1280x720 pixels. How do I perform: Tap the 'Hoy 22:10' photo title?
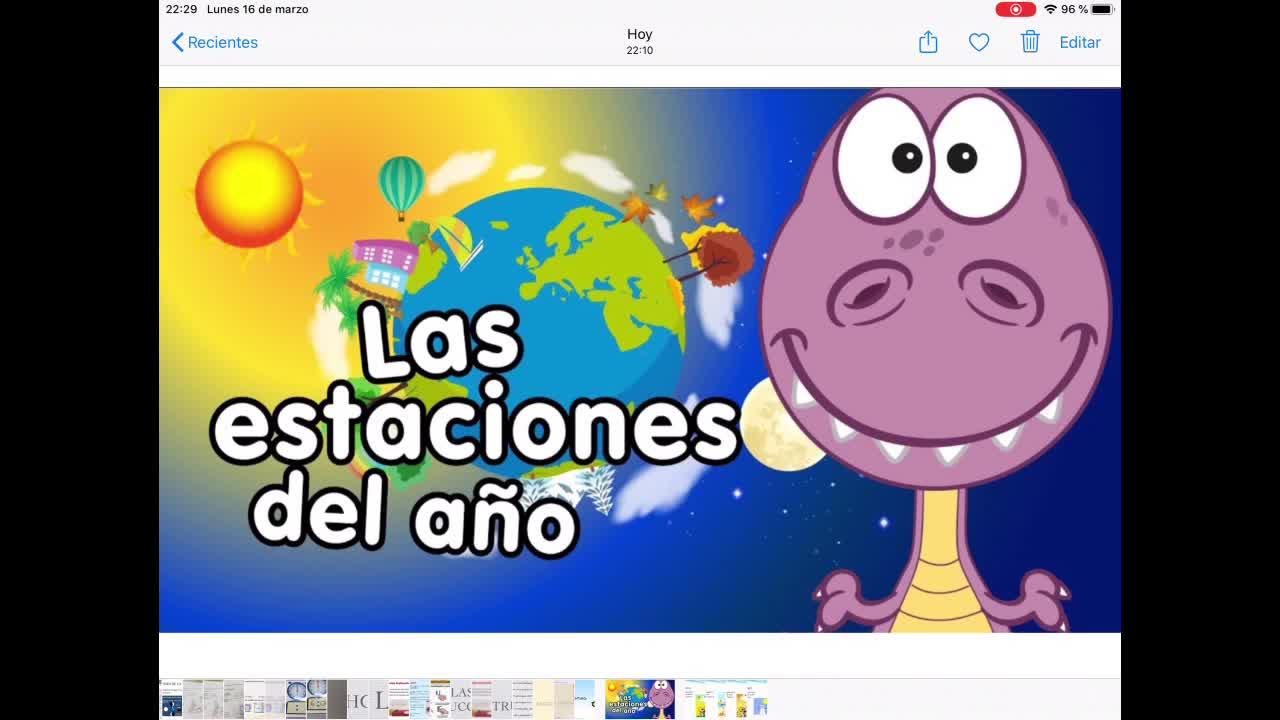pyautogui.click(x=640, y=41)
